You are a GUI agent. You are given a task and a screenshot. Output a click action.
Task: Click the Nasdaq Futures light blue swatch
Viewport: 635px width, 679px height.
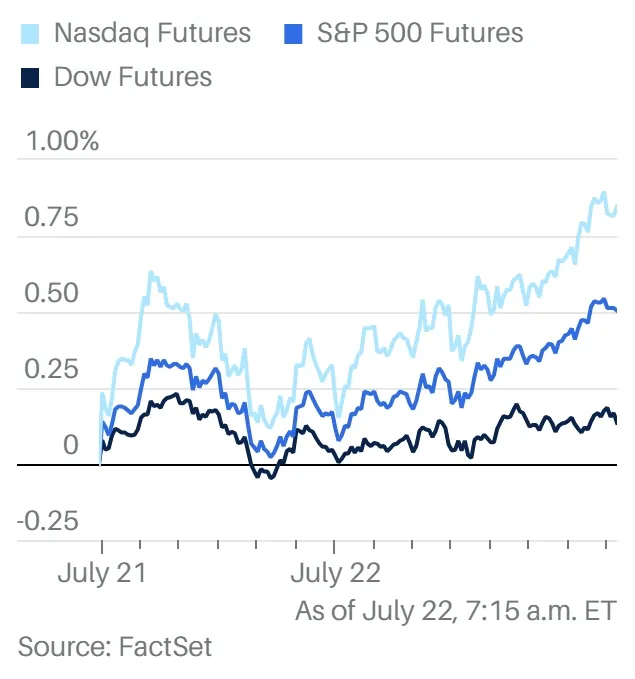click(x=30, y=34)
